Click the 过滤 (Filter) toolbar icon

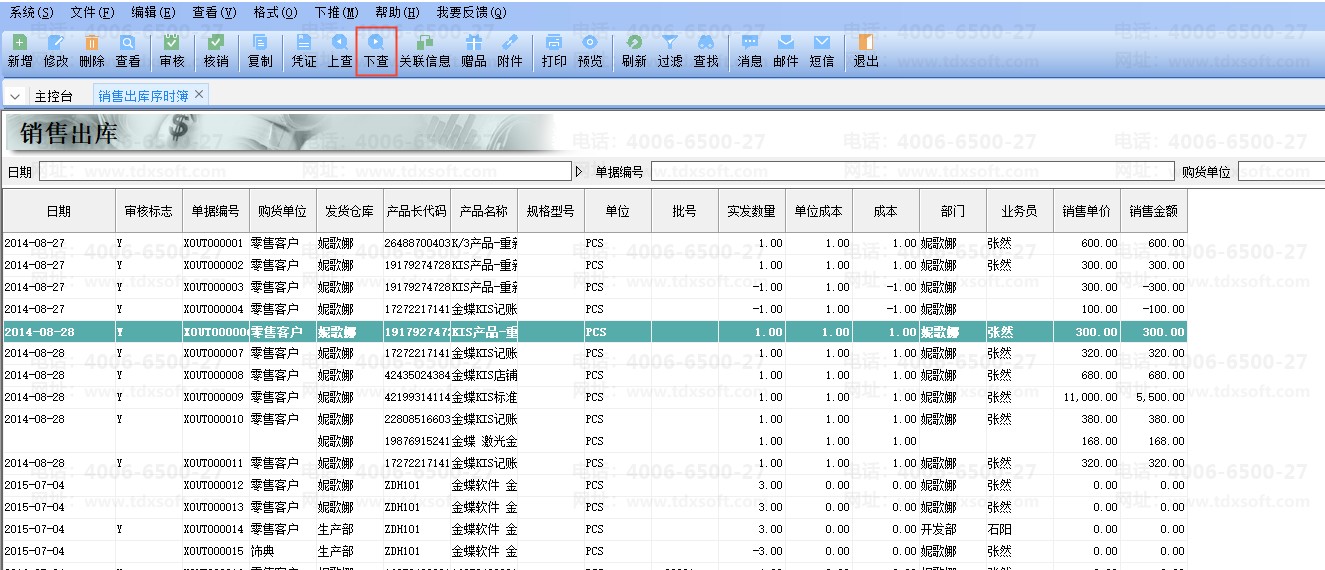[670, 51]
